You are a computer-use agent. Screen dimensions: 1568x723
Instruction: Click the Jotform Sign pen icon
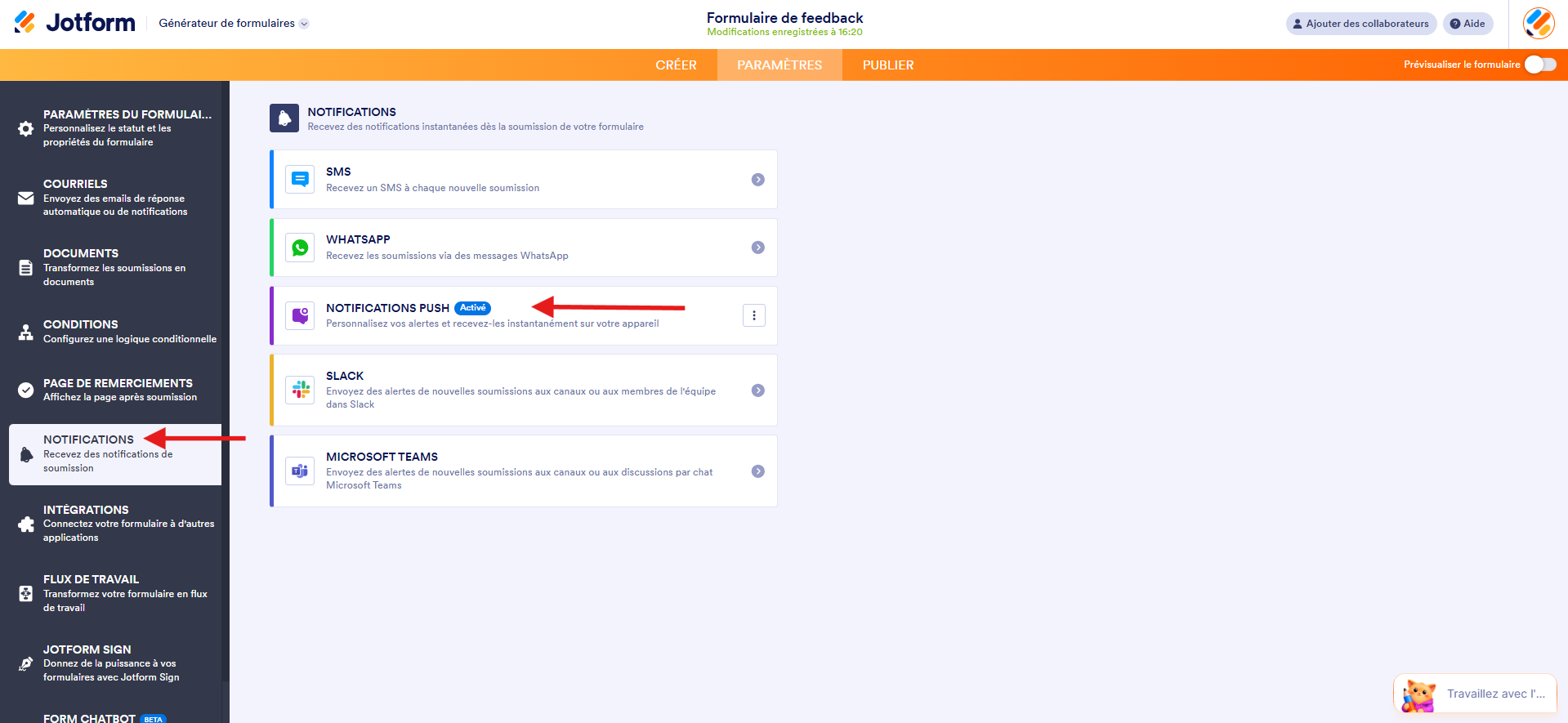(x=26, y=663)
